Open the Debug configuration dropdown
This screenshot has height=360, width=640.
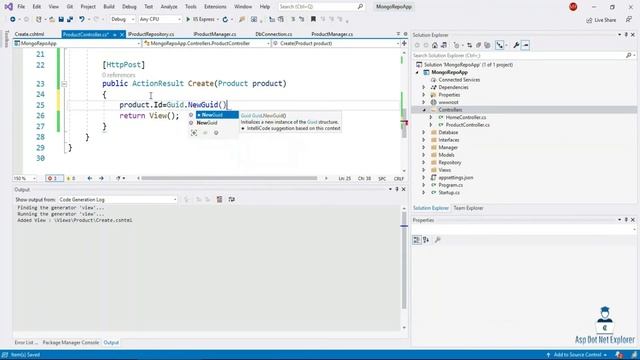point(122,19)
